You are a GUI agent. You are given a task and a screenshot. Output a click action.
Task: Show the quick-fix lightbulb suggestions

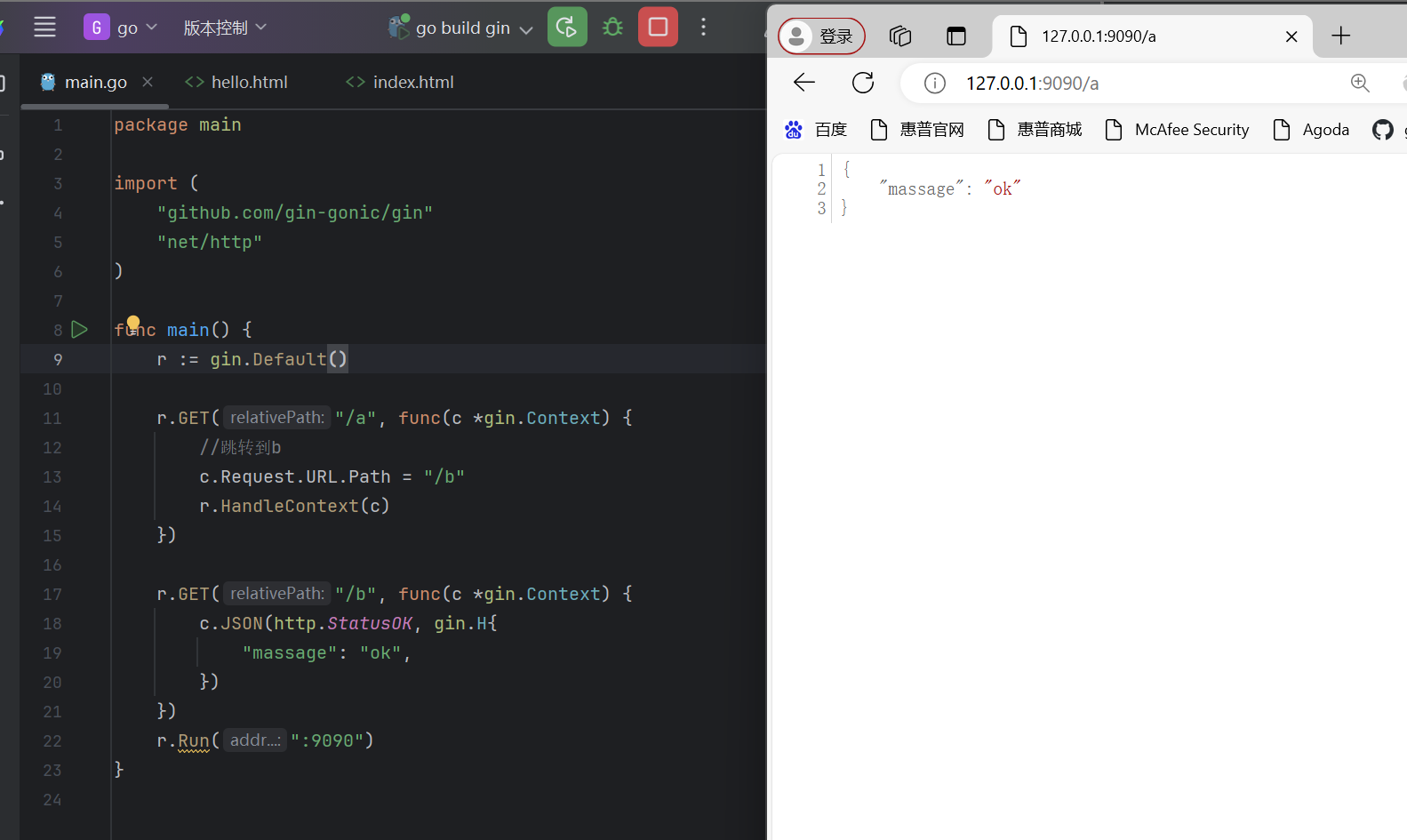(133, 323)
